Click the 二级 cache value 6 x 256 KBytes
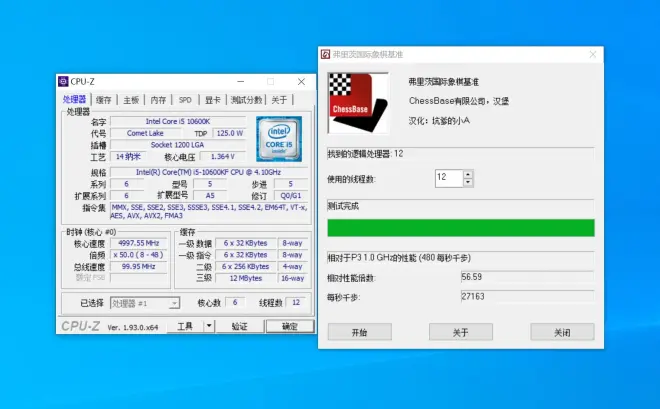 click(x=246, y=266)
